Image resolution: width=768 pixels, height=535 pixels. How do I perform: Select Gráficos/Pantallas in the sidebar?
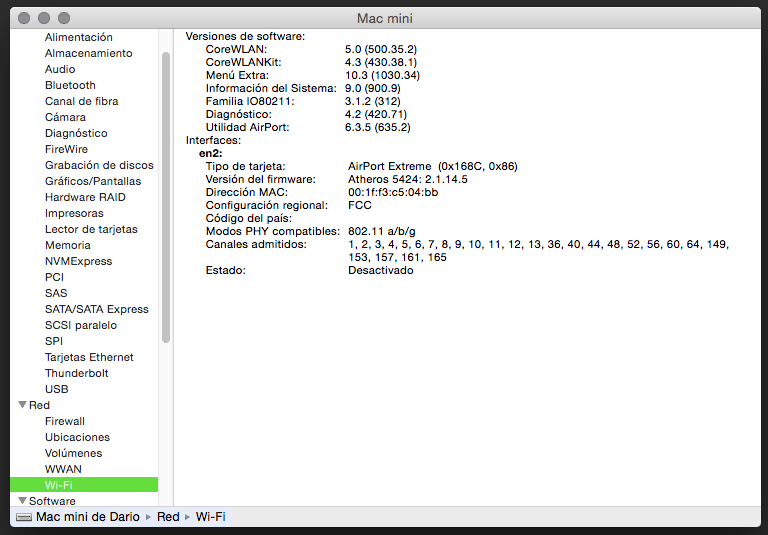[x=93, y=181]
